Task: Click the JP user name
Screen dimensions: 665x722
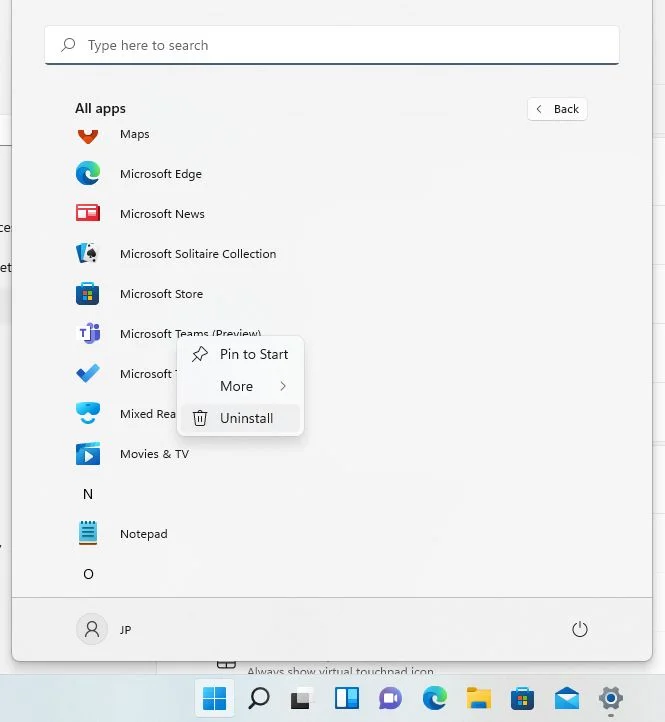Action: pos(125,630)
